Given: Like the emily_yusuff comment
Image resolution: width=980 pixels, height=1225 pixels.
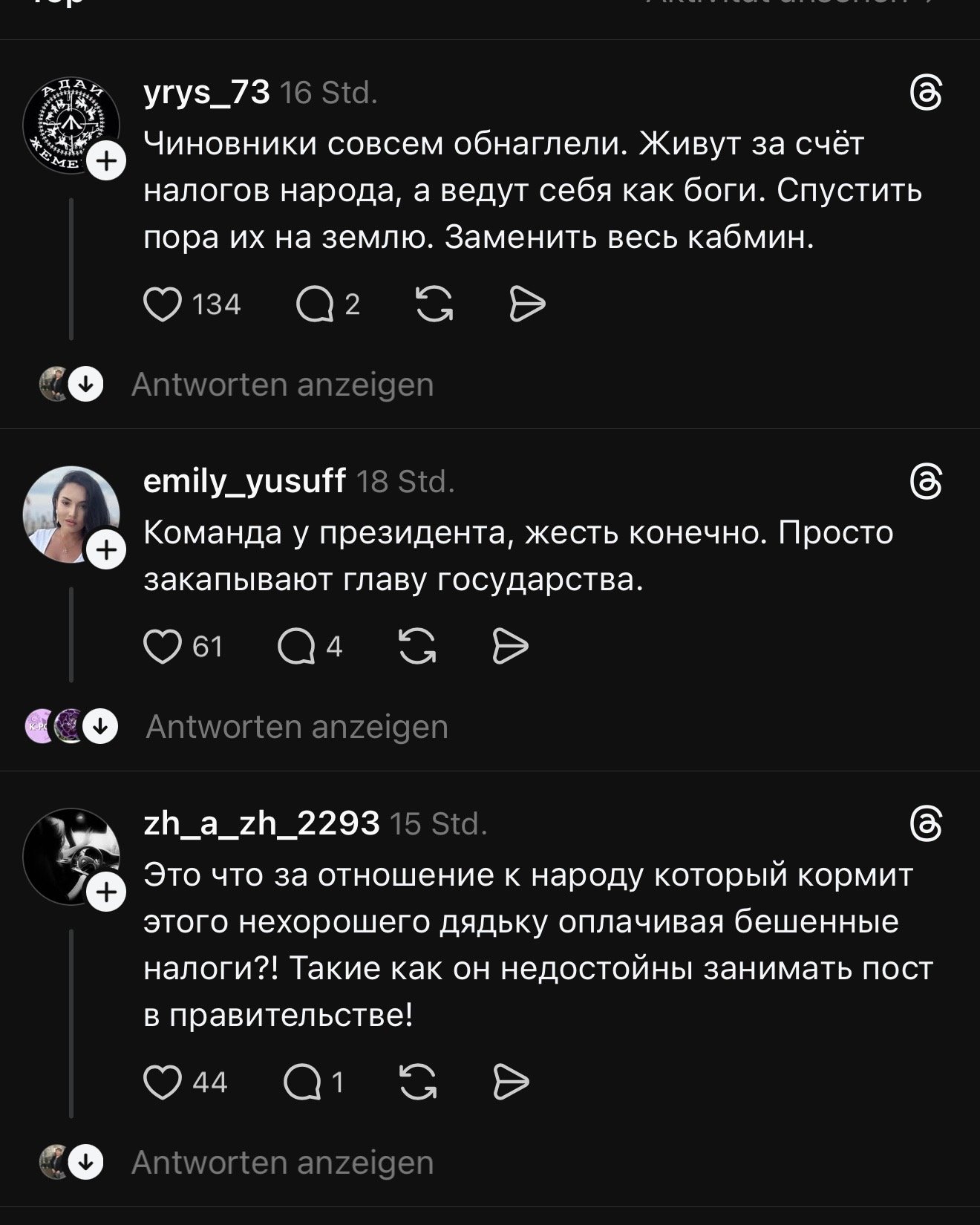Looking at the screenshot, I should click(163, 647).
